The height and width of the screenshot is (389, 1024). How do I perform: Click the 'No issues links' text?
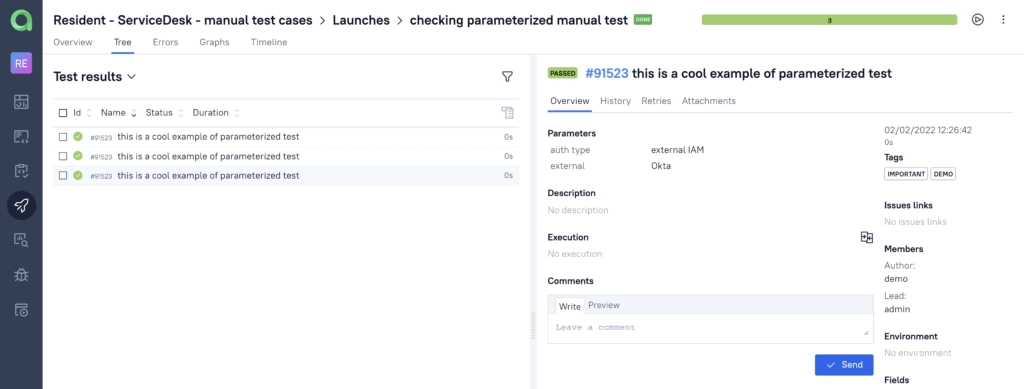pyautogui.click(x=915, y=222)
